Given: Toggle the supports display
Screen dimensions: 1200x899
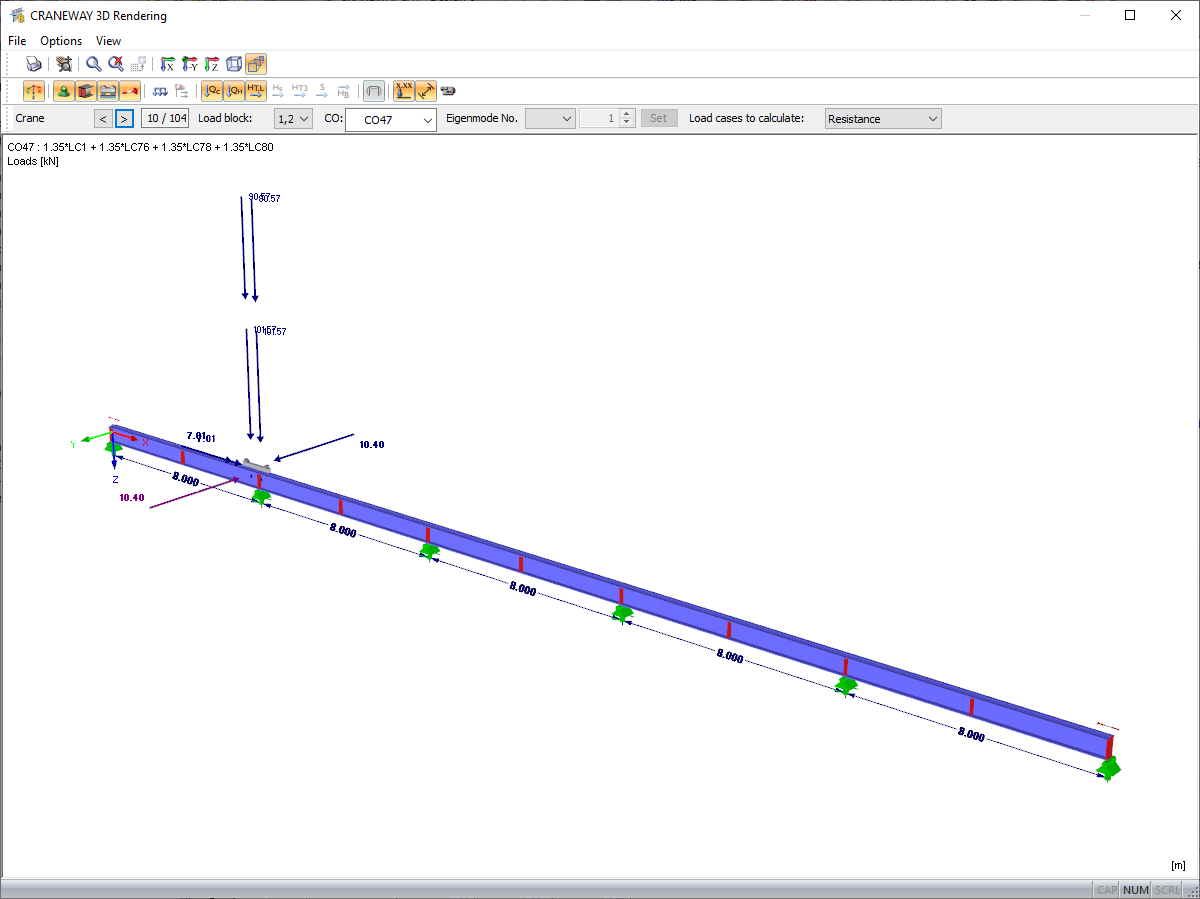Looking at the screenshot, I should point(64,91).
